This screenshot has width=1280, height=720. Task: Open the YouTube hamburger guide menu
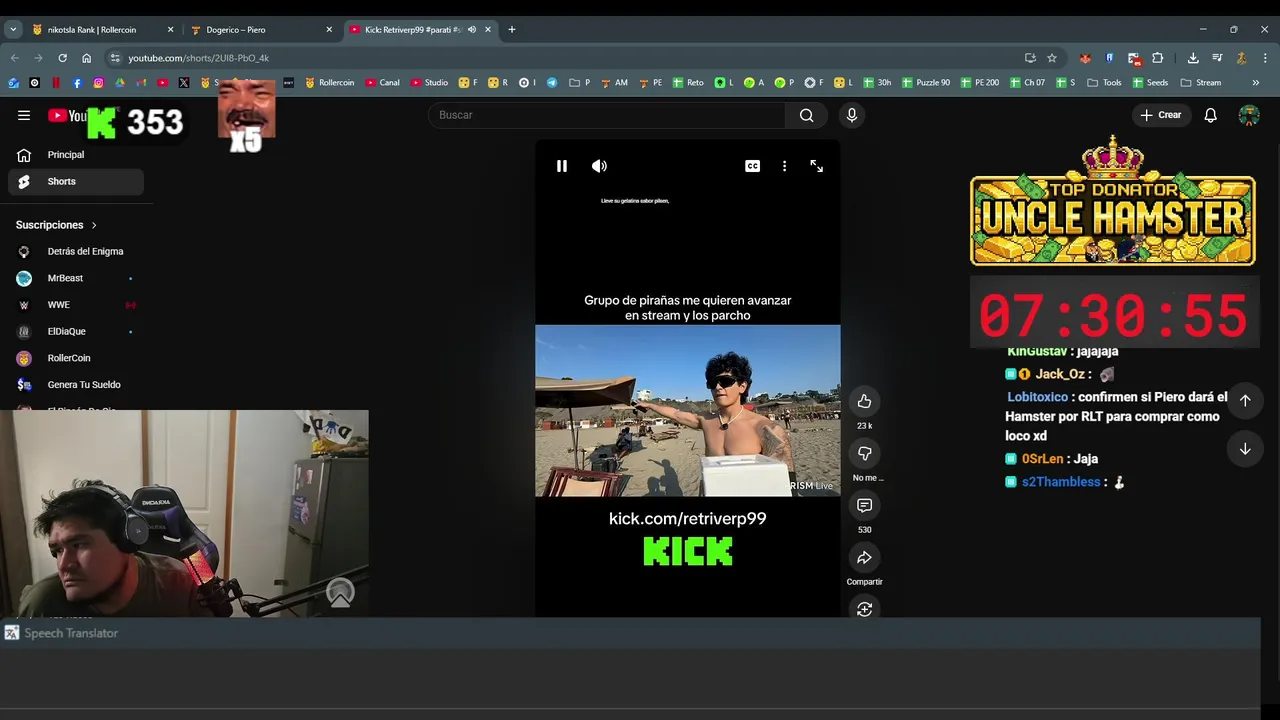tap(24, 115)
